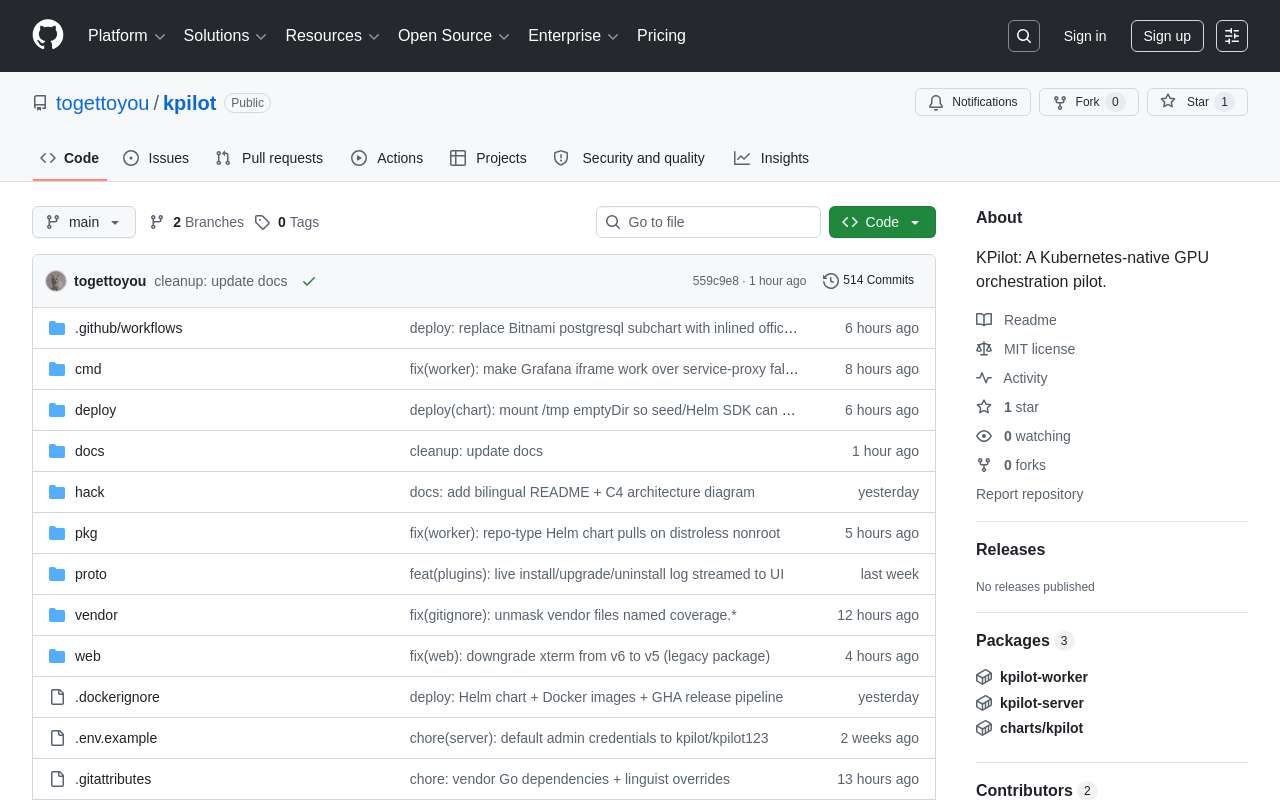Expand the Platform menu
Viewport: 1280px width, 800px height.
127,36
